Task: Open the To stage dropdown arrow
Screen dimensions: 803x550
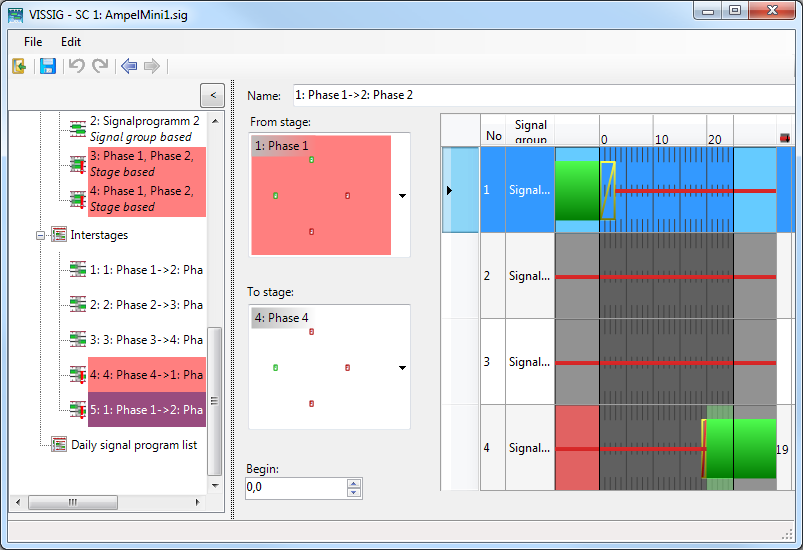Action: tap(402, 368)
